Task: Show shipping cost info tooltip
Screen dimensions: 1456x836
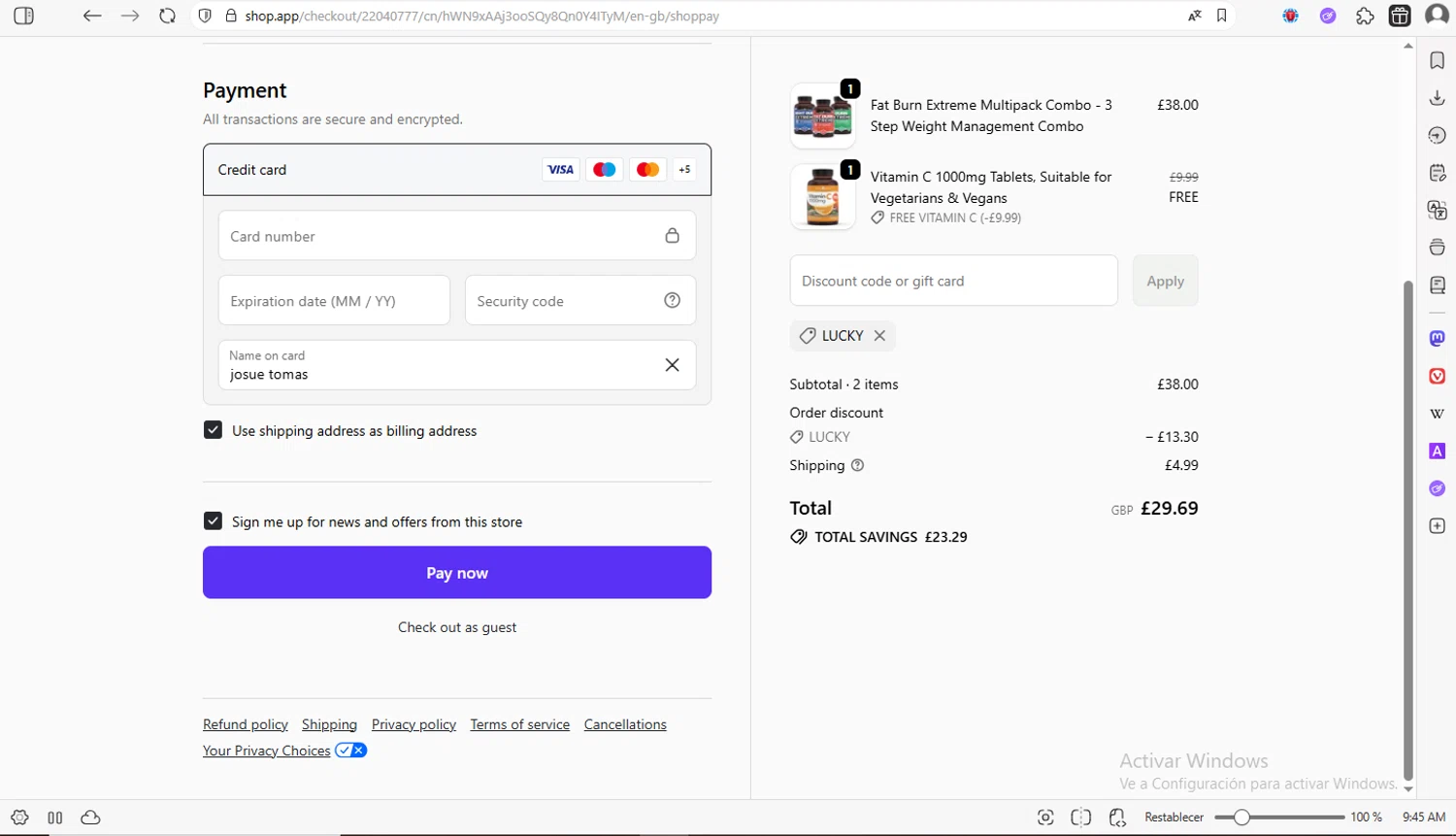Action: point(857,466)
